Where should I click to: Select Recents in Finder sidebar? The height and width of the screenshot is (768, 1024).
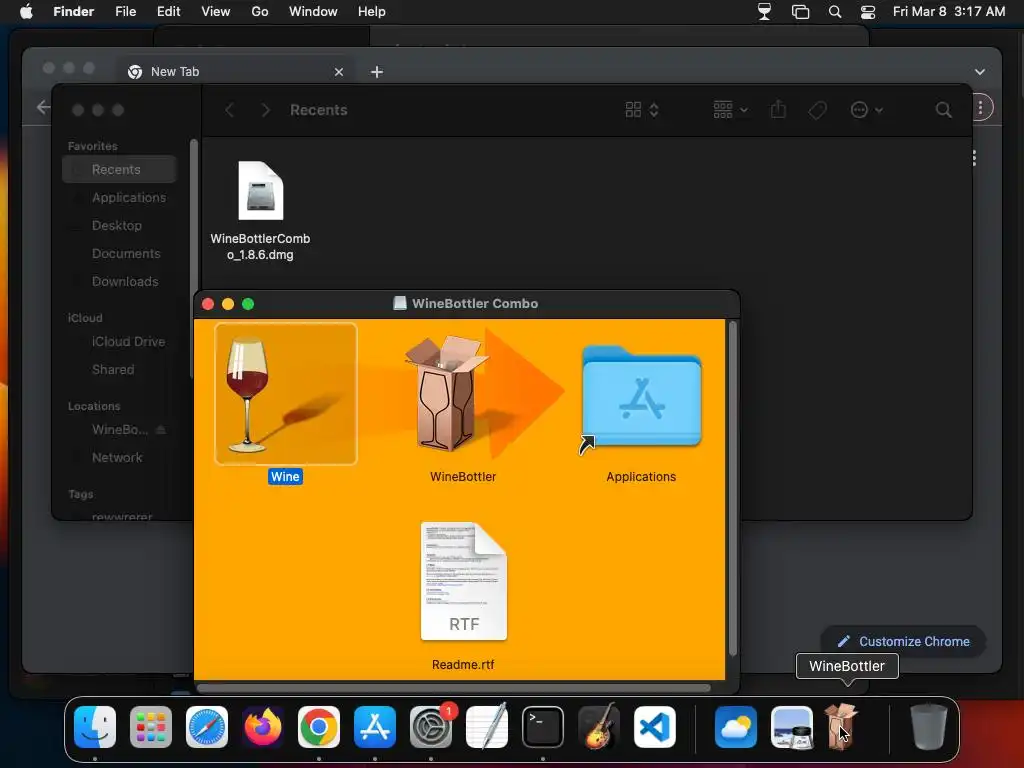119,169
